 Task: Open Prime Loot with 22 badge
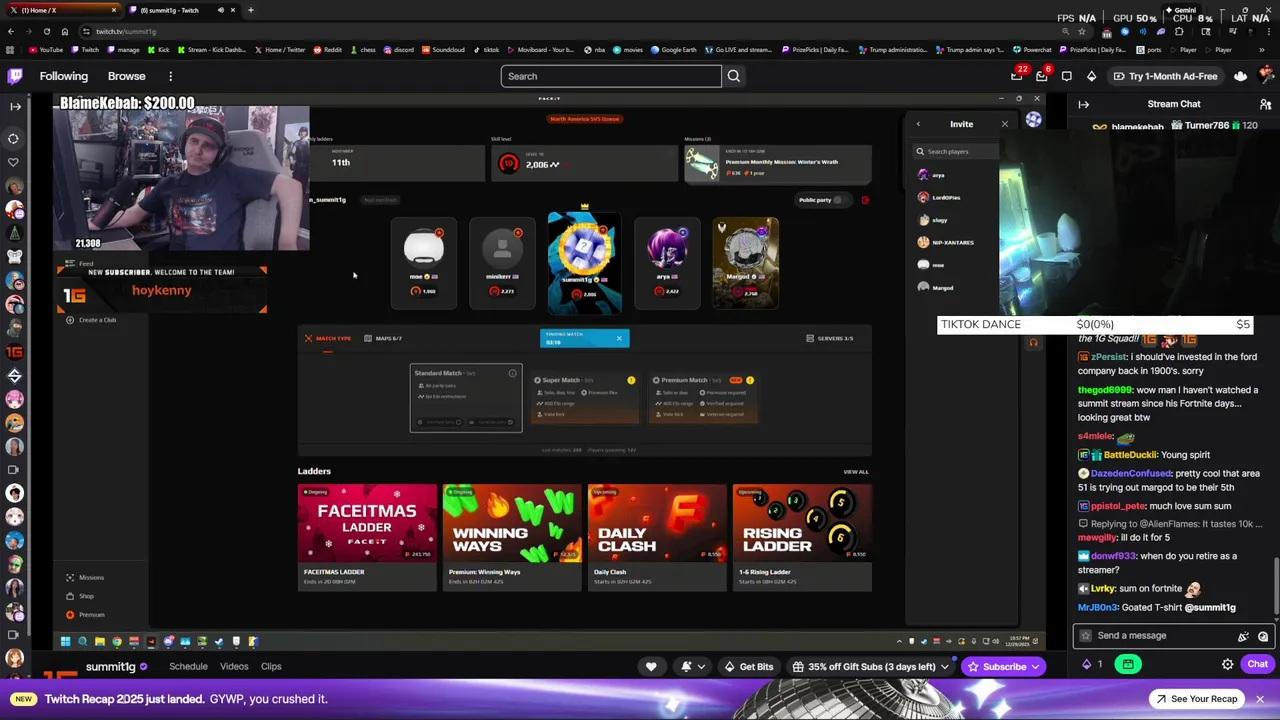click(1017, 76)
